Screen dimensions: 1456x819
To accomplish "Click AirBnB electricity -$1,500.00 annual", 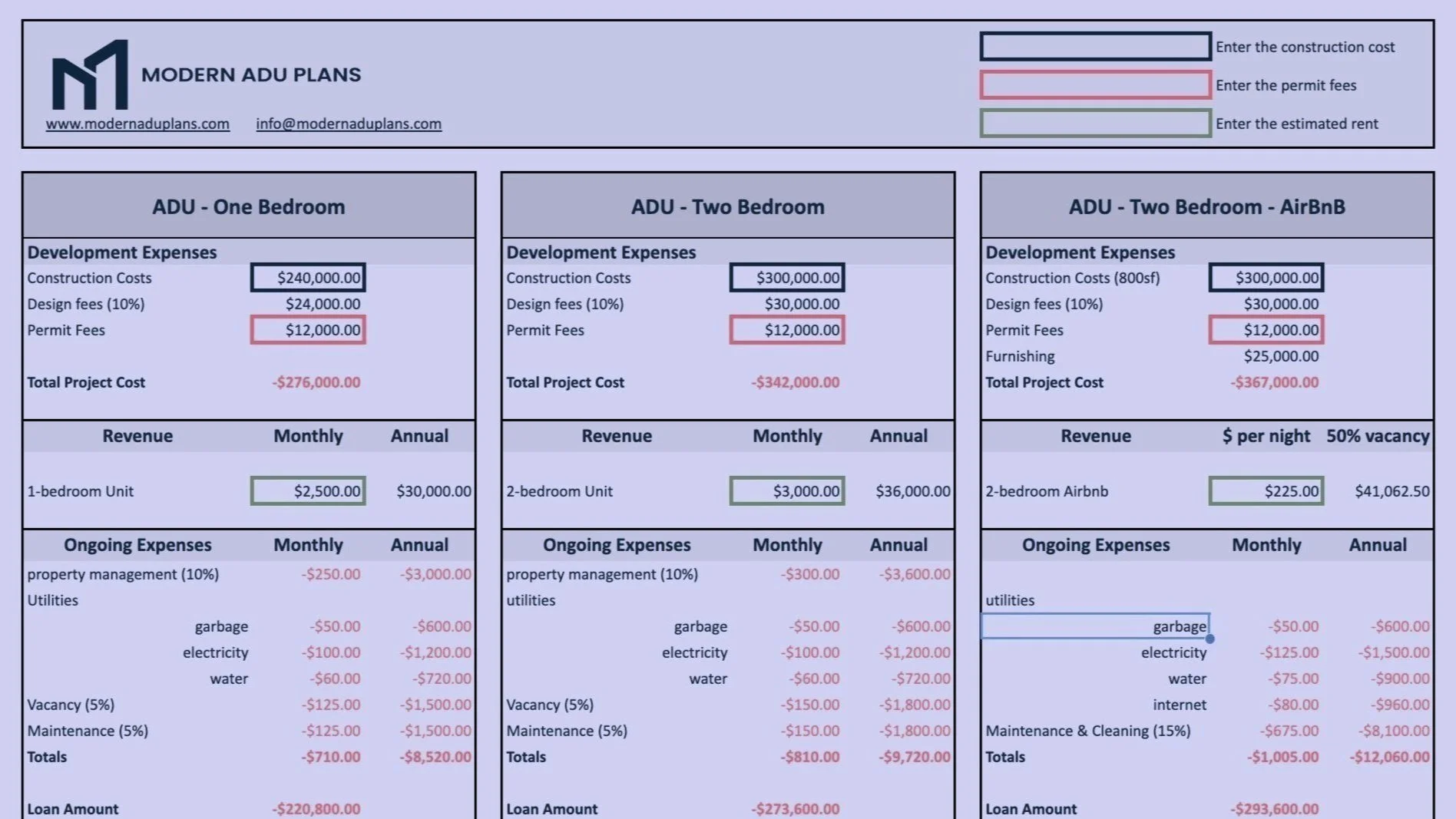I will [1394, 652].
